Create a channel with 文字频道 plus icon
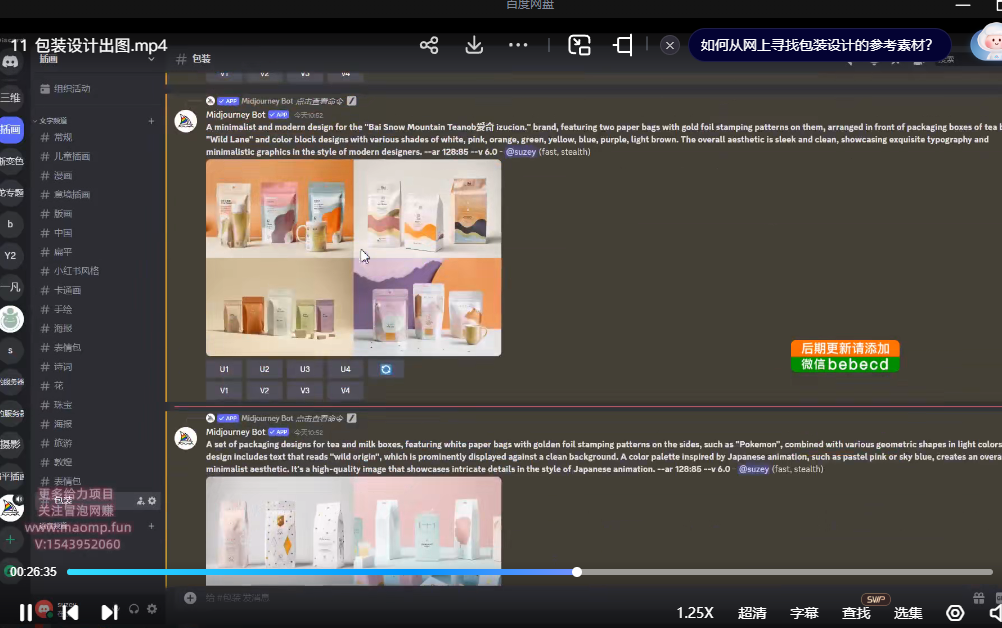This screenshot has width=1002, height=628. (151, 121)
